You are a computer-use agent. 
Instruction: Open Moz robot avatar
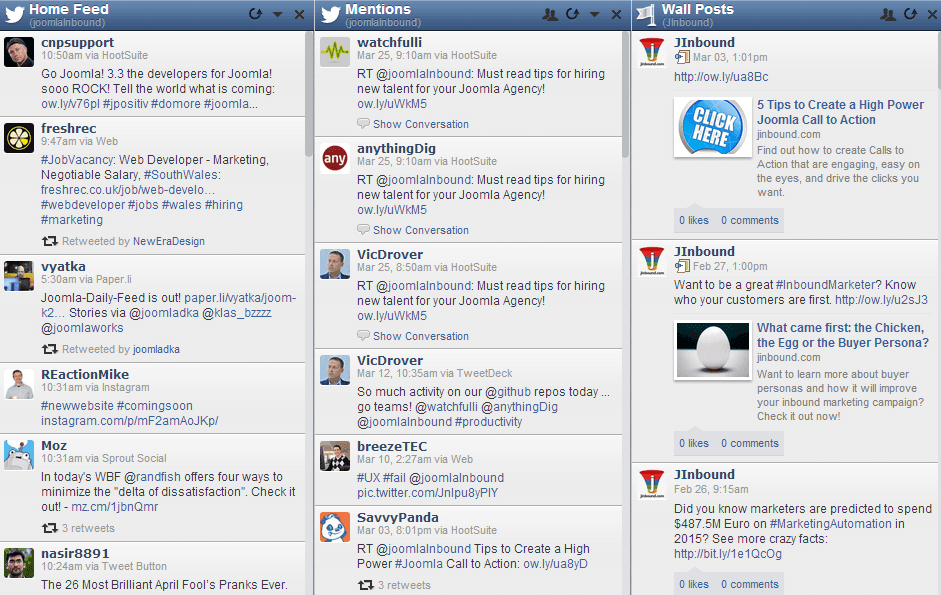pyautogui.click(x=19, y=455)
